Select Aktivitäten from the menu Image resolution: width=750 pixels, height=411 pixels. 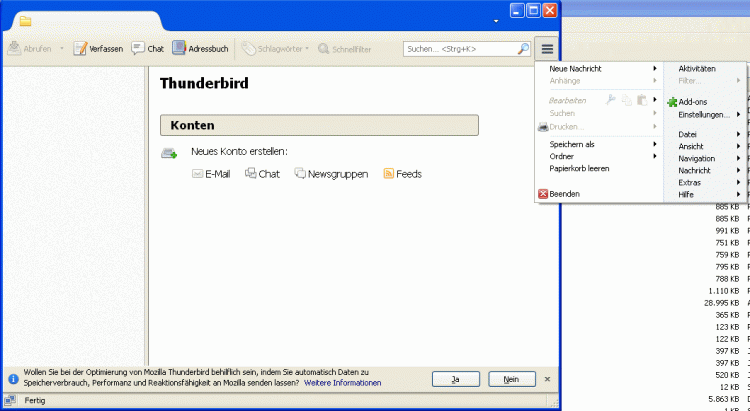pyautogui.click(x=697, y=68)
